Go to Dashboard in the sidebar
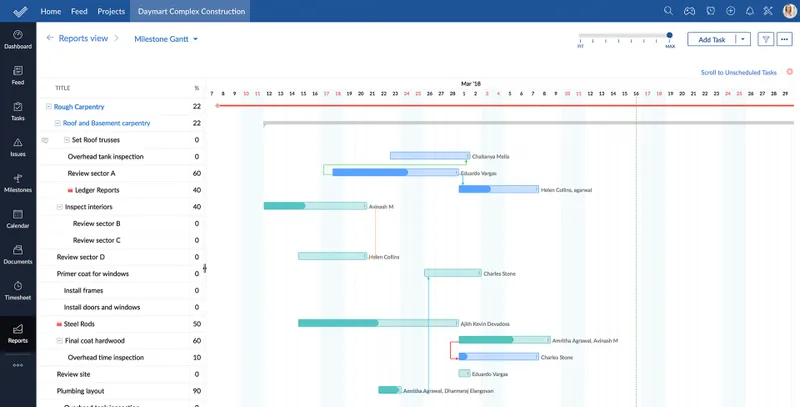The height and width of the screenshot is (407, 800). coord(18,40)
